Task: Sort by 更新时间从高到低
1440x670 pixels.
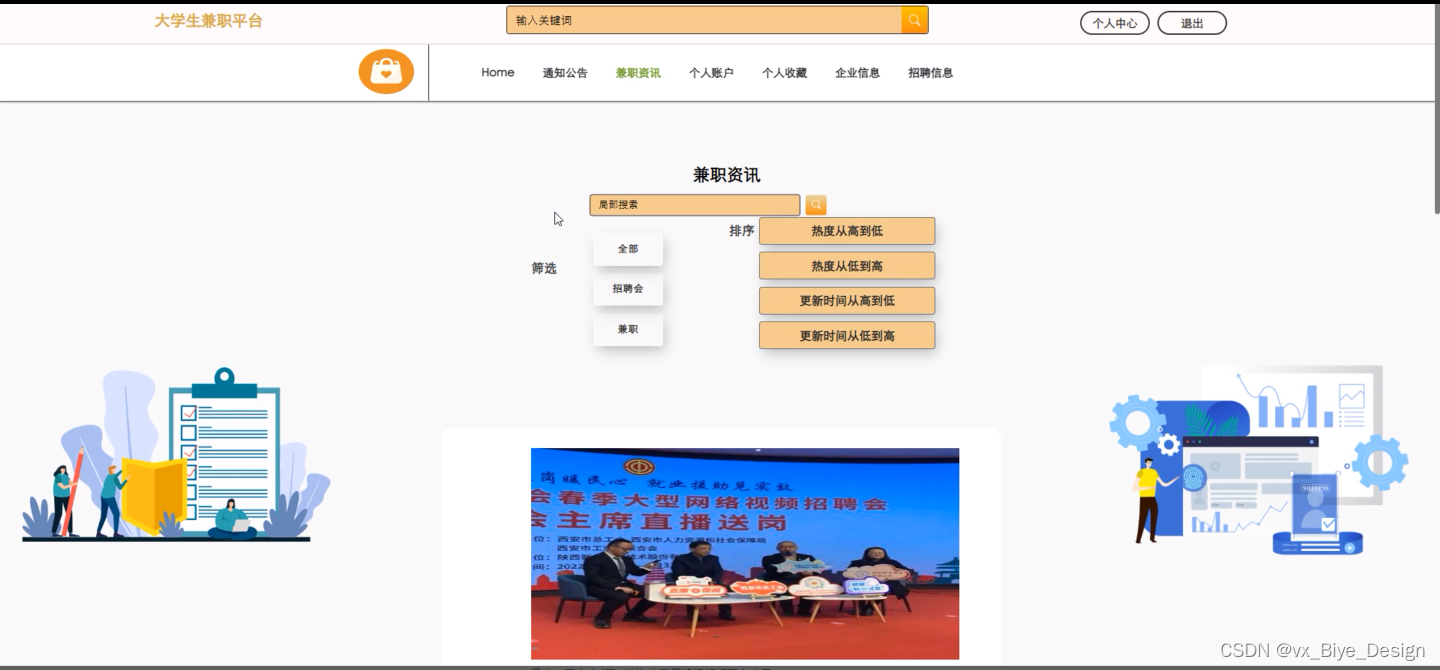Action: point(847,301)
